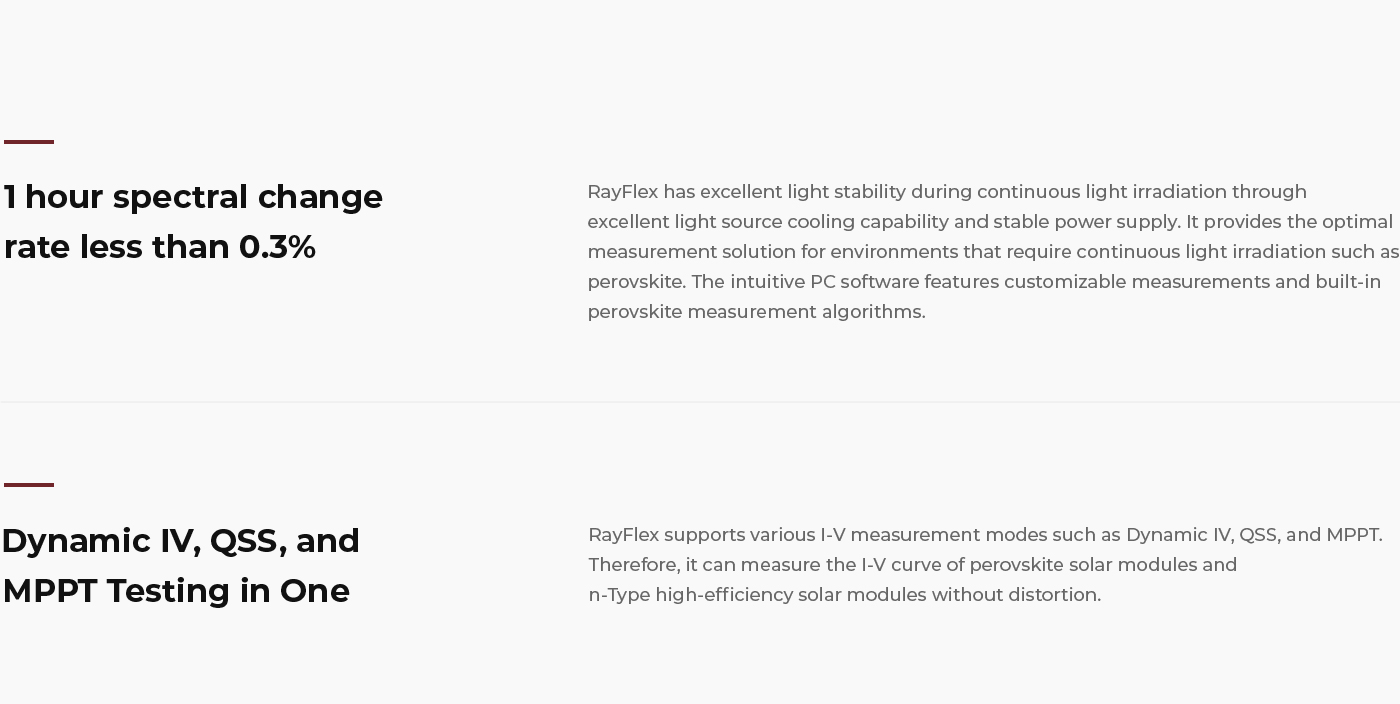This screenshot has height=704, width=1400.
Task: Click the line starting "Therefore, it can measure"
Action: pos(912,565)
